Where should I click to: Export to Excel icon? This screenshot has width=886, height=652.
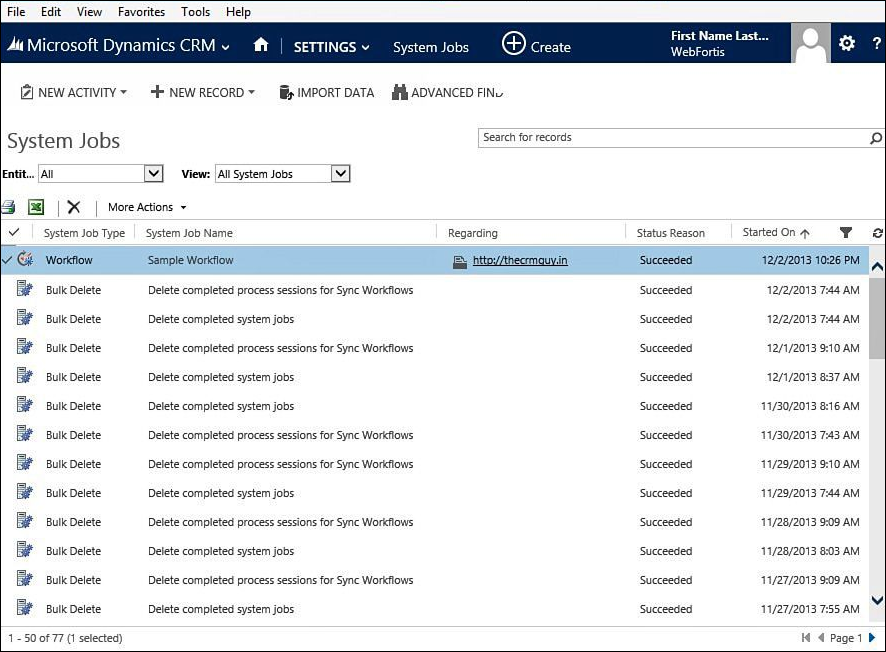coord(36,207)
